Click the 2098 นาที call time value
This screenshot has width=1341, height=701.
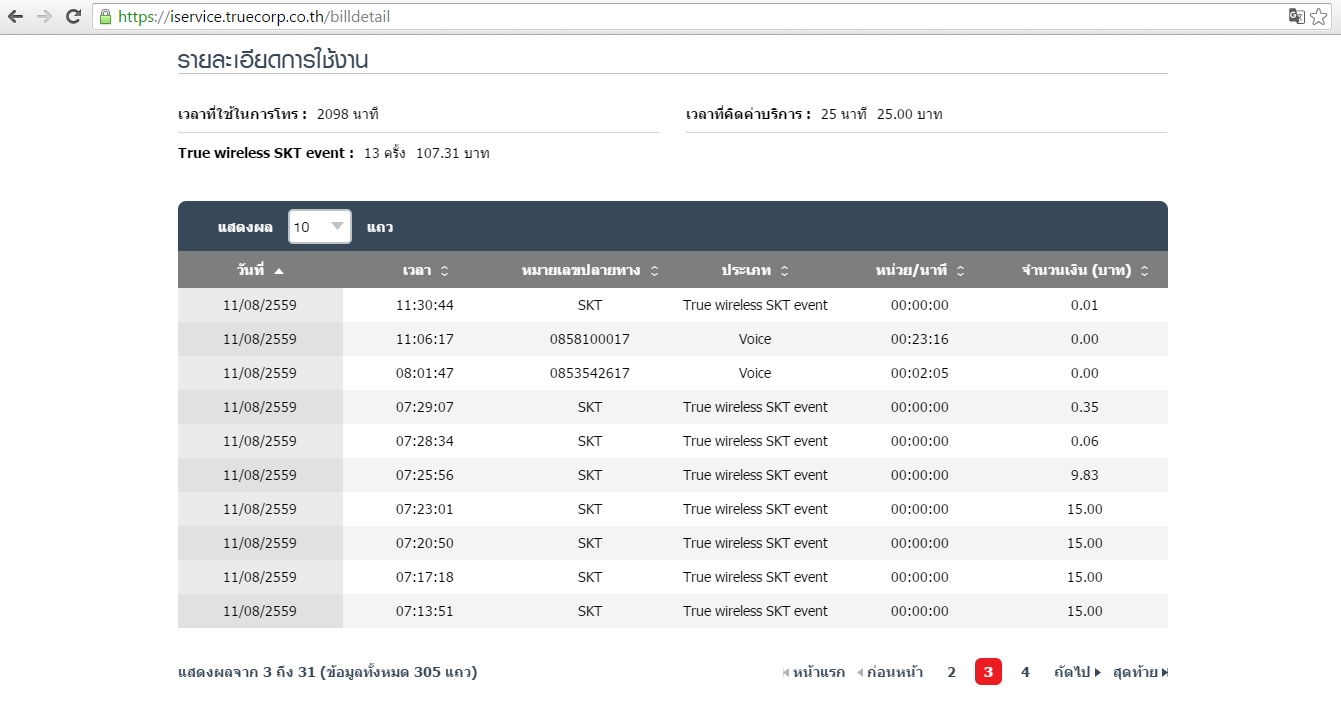coord(348,114)
